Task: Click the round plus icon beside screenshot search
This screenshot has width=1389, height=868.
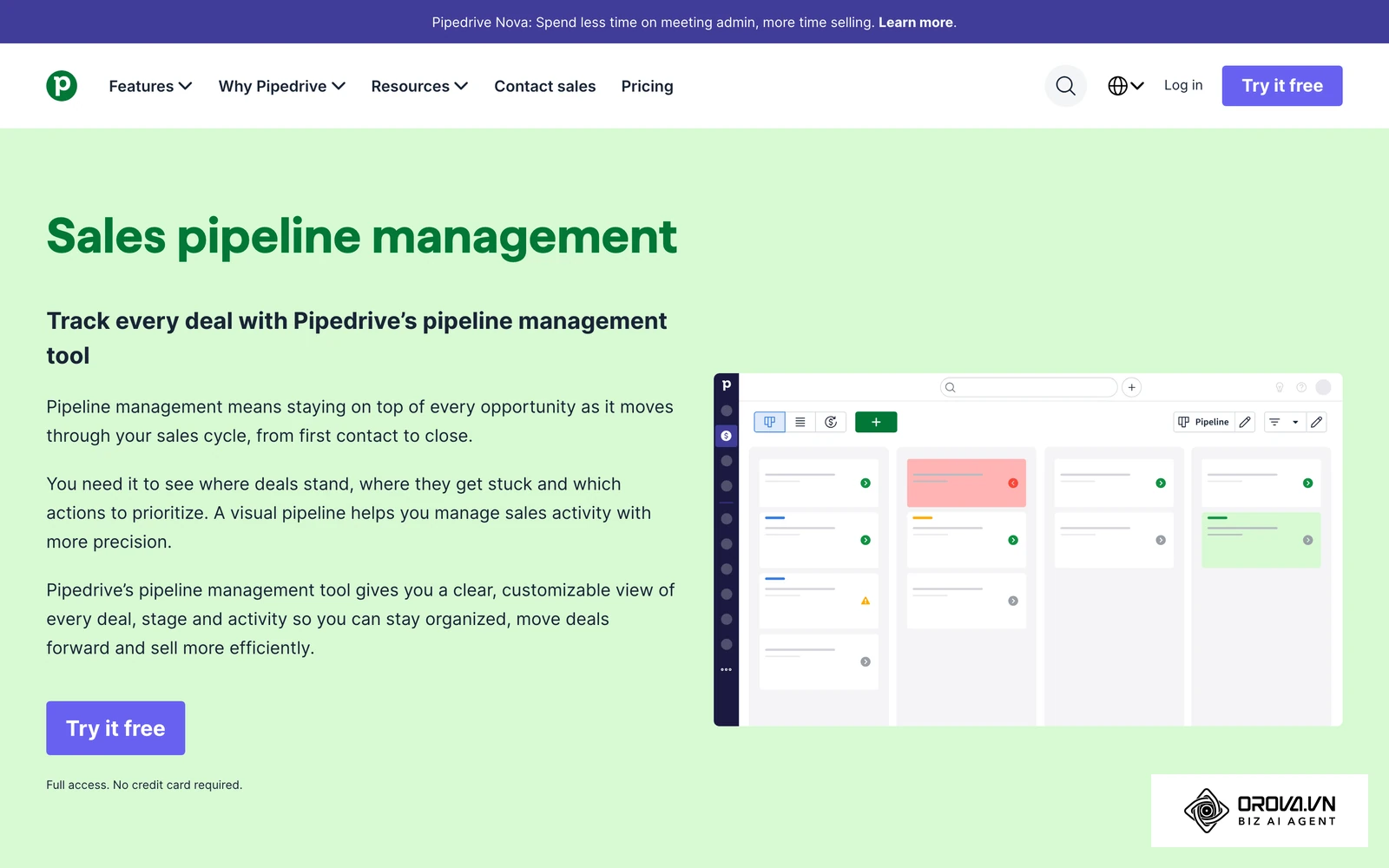Action: 1131,387
